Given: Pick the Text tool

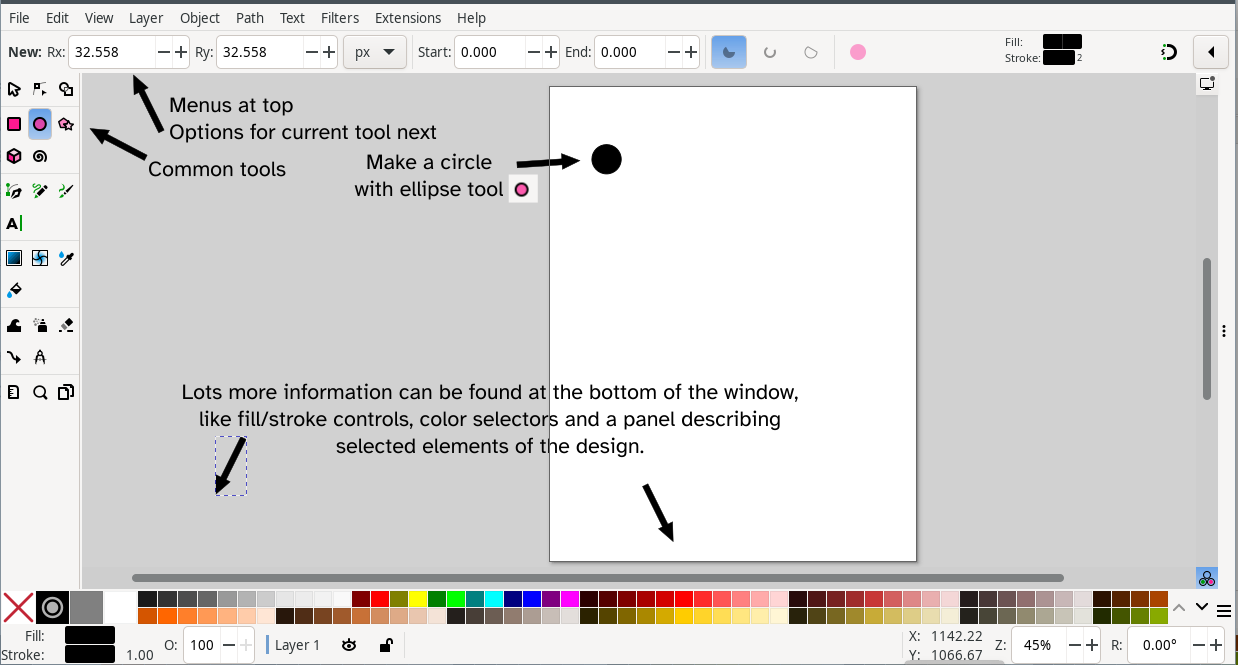Looking at the screenshot, I should 14,223.
